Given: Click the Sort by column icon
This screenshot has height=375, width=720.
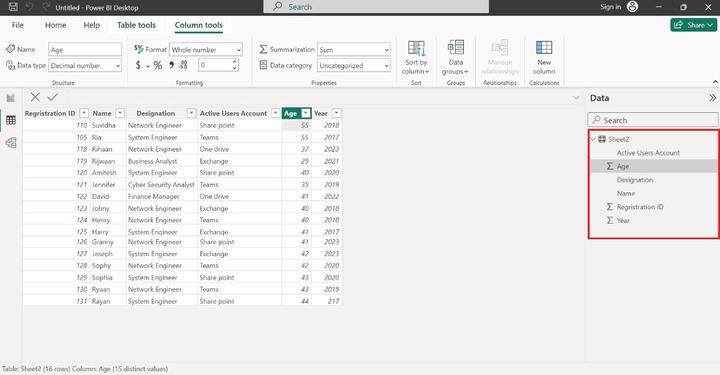Looking at the screenshot, I should (416, 47).
